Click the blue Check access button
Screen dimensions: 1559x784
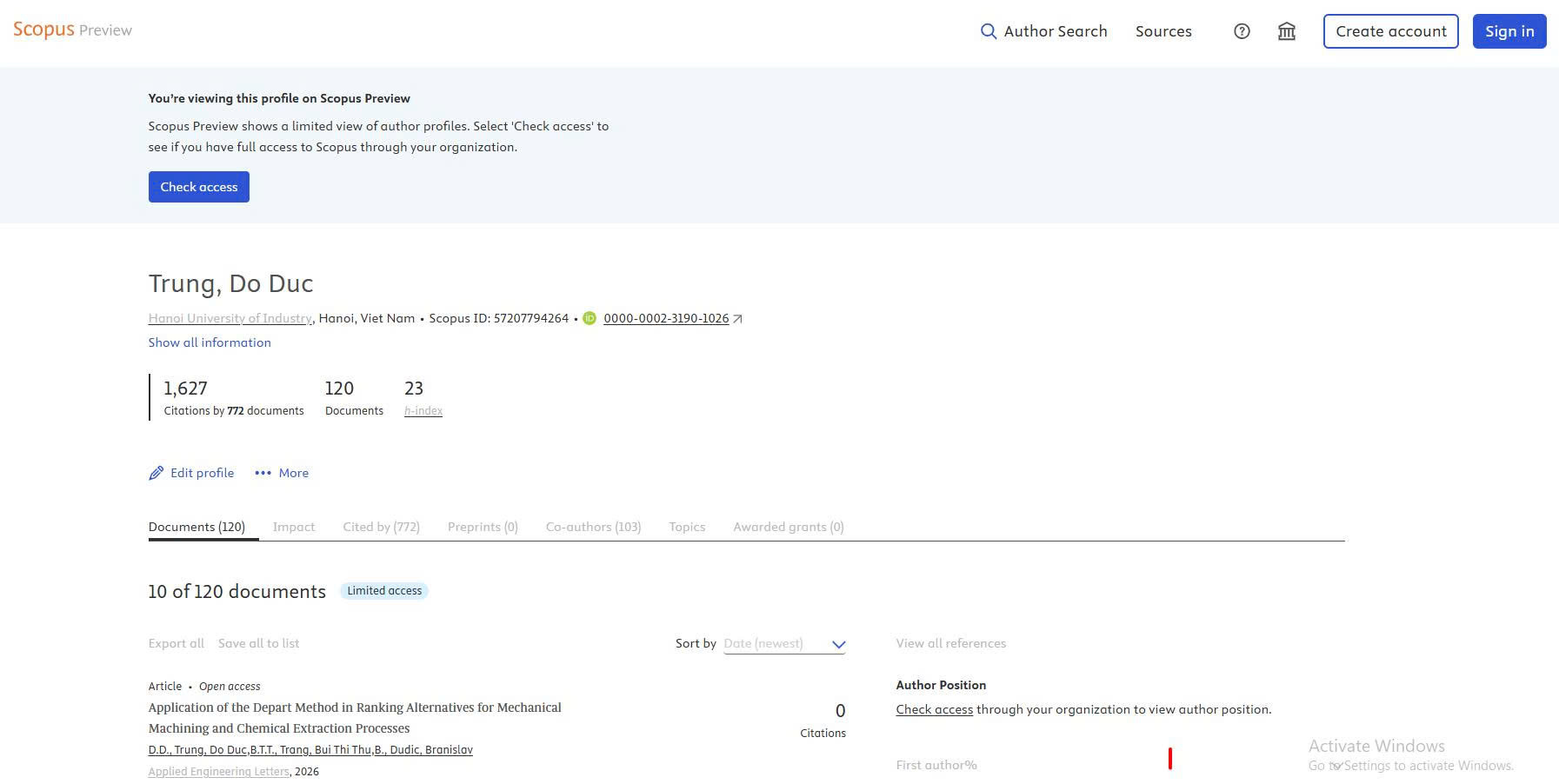point(199,187)
